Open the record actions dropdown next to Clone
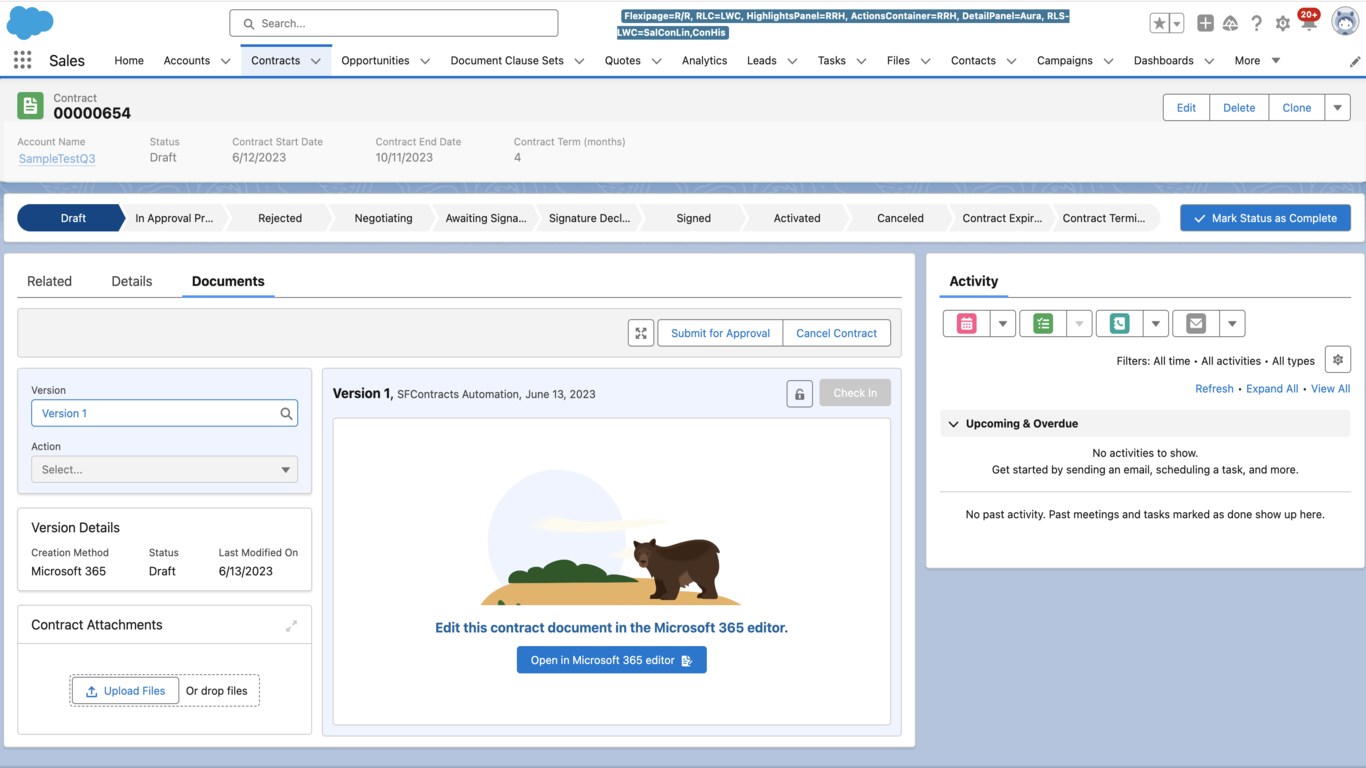Screen dimensions: 1366x768 click(x=1338, y=108)
